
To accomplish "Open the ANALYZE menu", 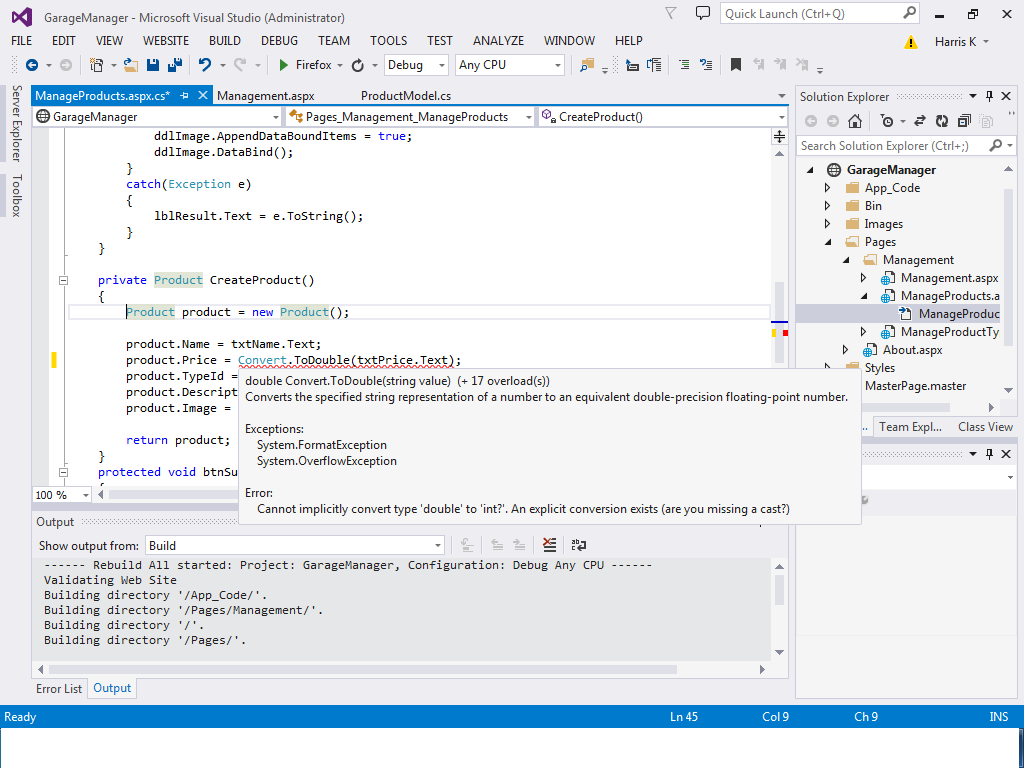I will pyautogui.click(x=498, y=40).
